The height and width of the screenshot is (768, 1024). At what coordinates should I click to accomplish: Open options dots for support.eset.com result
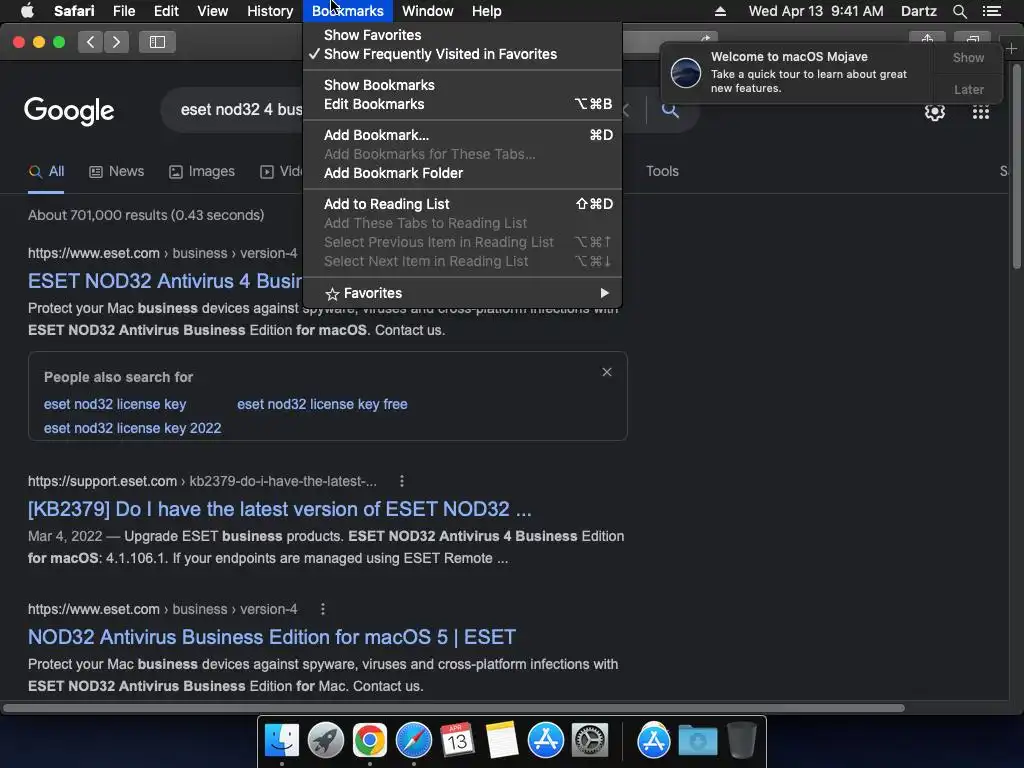pos(402,481)
